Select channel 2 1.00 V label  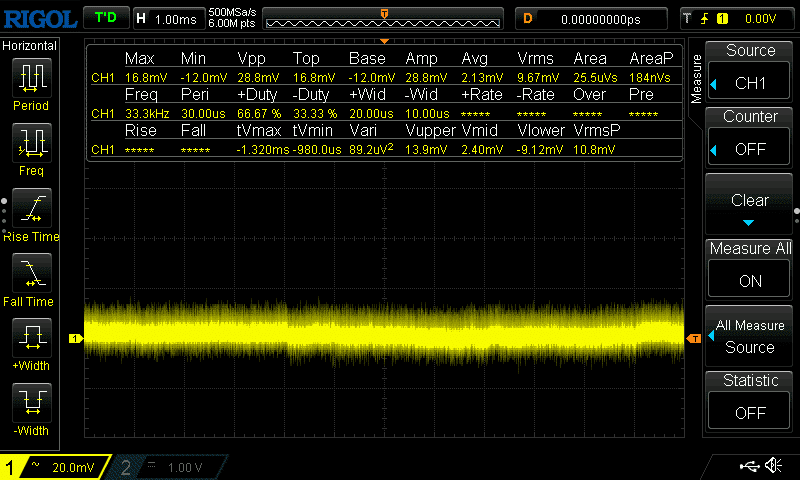(x=185, y=467)
